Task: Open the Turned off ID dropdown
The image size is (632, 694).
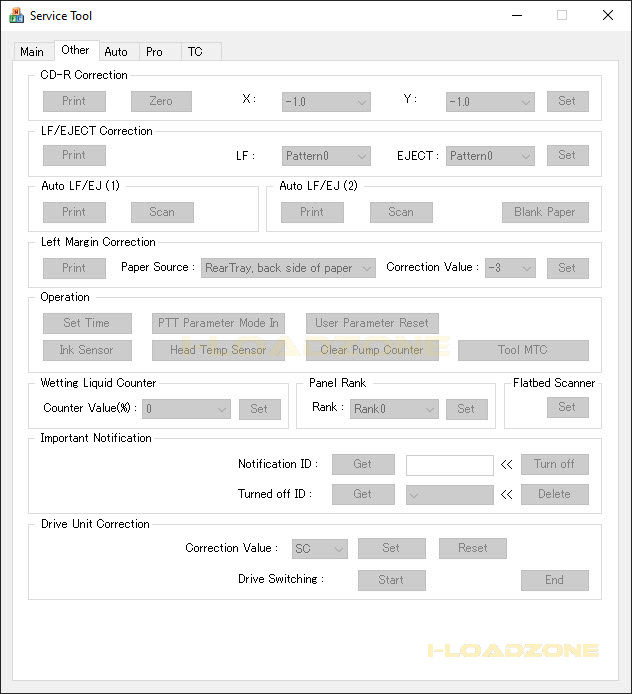Action: pos(450,495)
